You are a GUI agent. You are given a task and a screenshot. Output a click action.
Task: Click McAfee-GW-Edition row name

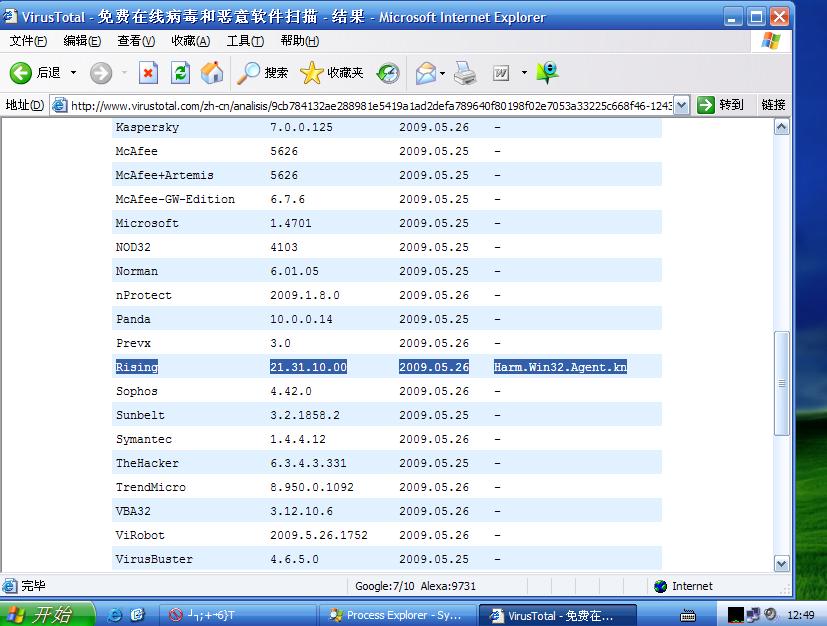(175, 199)
